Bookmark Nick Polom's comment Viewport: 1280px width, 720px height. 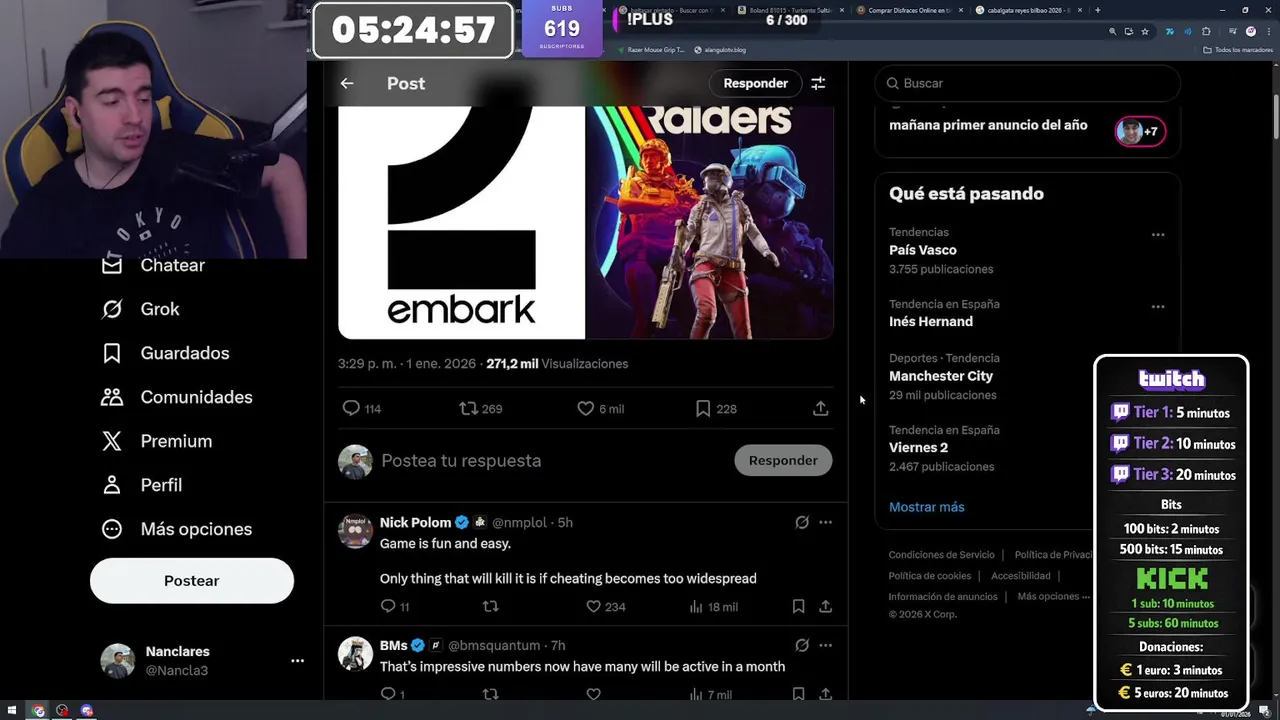[798, 606]
